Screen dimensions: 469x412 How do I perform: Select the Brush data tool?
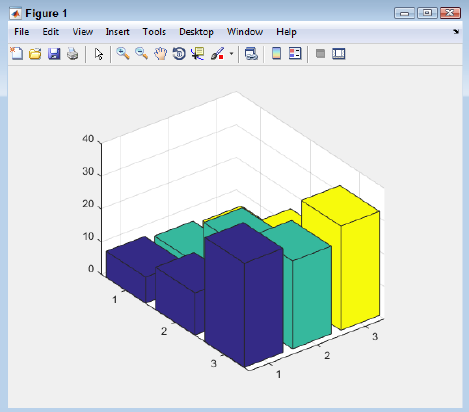(217, 53)
